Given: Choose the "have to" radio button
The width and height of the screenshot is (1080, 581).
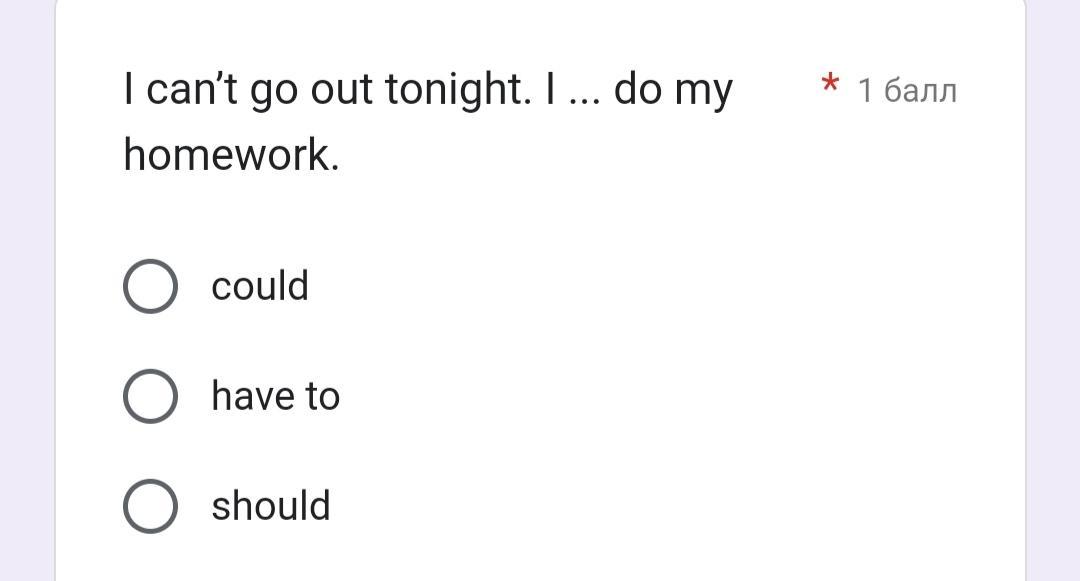Looking at the screenshot, I should pyautogui.click(x=150, y=396).
